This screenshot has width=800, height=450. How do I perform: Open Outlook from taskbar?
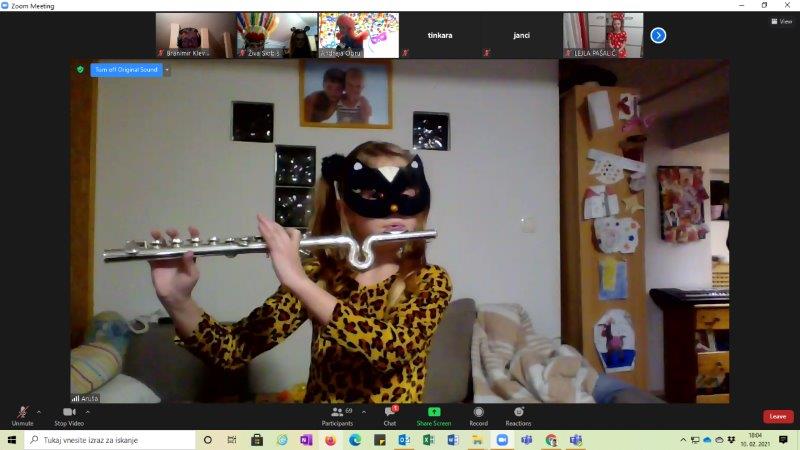[x=404, y=440]
